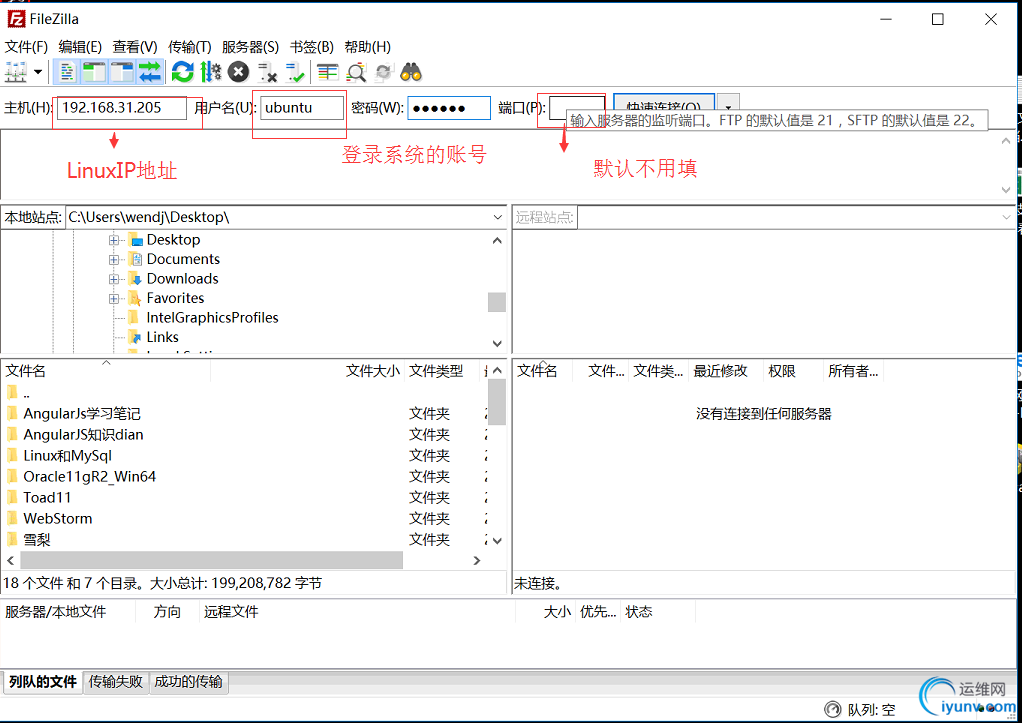Expand the Downloads tree node
Viewport: 1022px width, 723px height.
click(113, 279)
